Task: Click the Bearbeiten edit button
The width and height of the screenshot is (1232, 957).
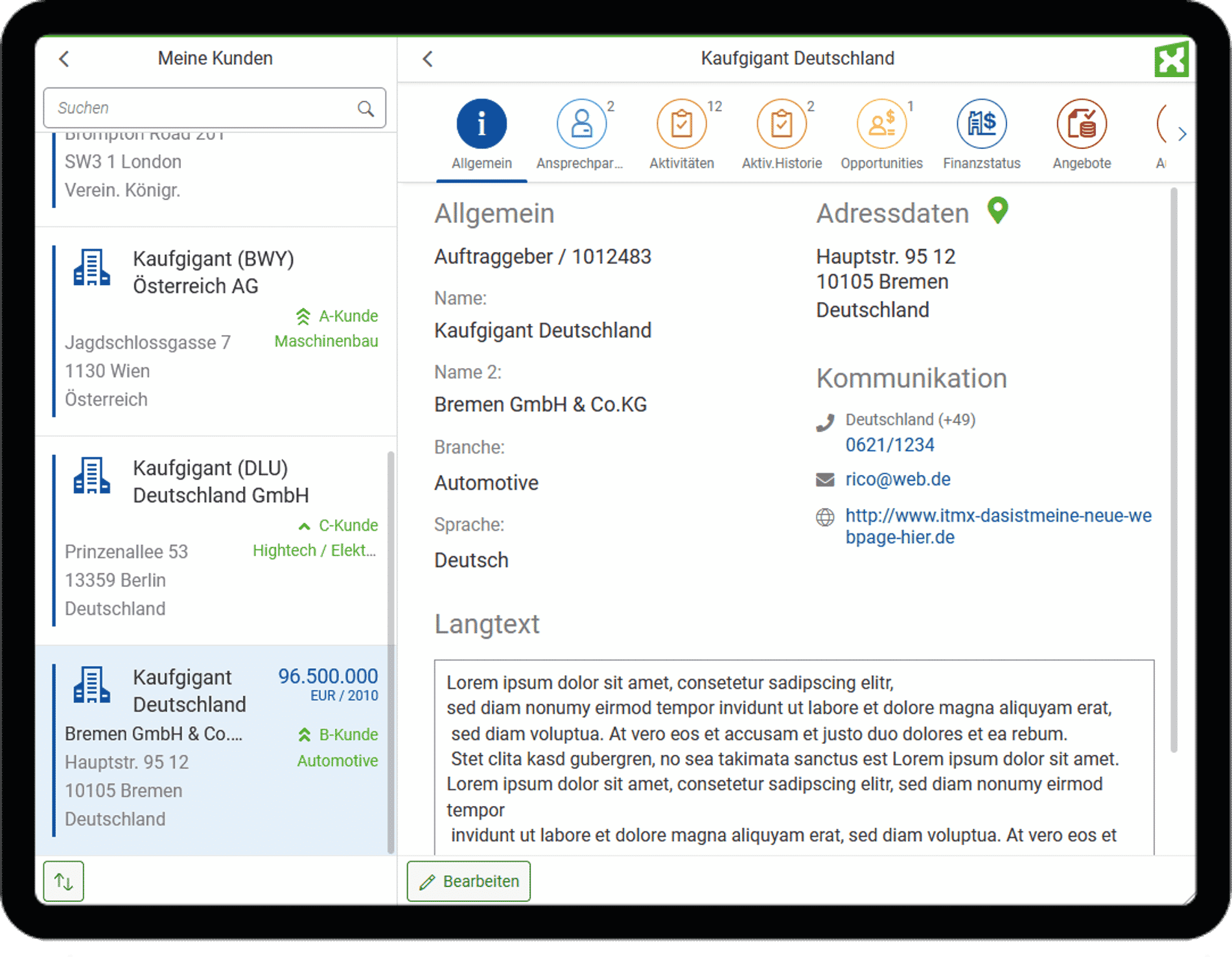Action: click(x=469, y=881)
